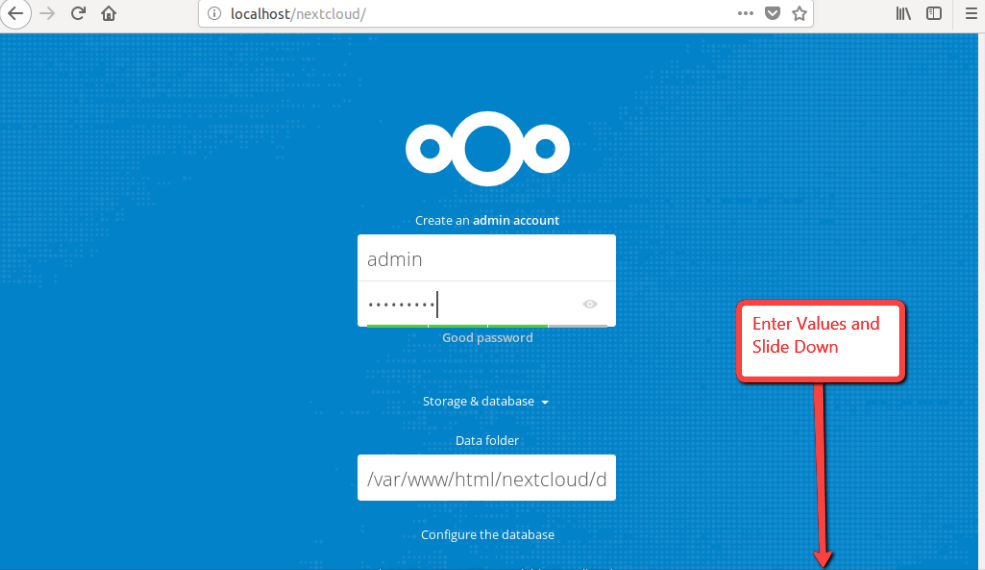Click the 'Create an admin account' heading
The image size is (985, 570).
coord(487,221)
